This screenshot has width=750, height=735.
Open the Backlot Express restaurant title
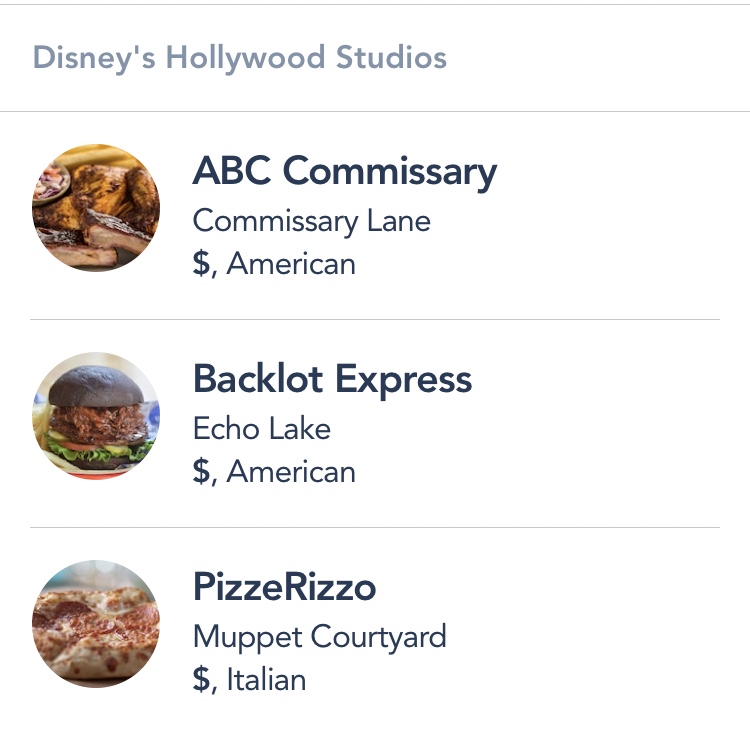(332, 380)
